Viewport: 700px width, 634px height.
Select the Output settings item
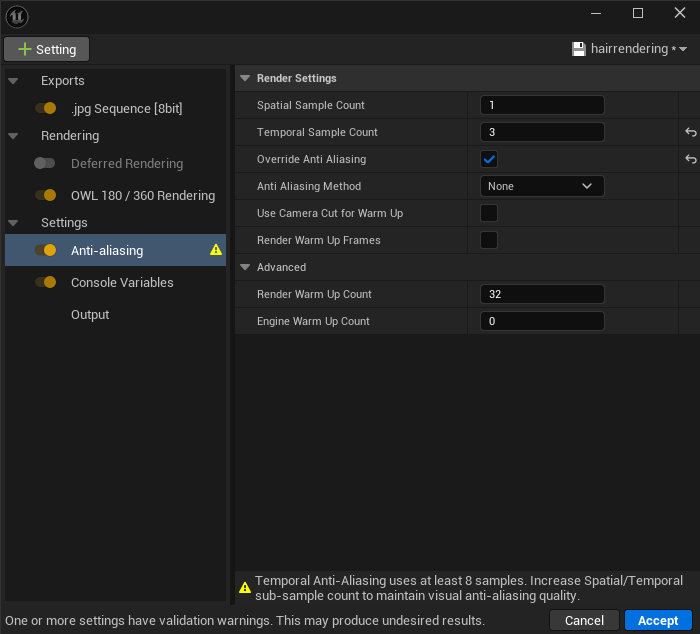point(90,314)
